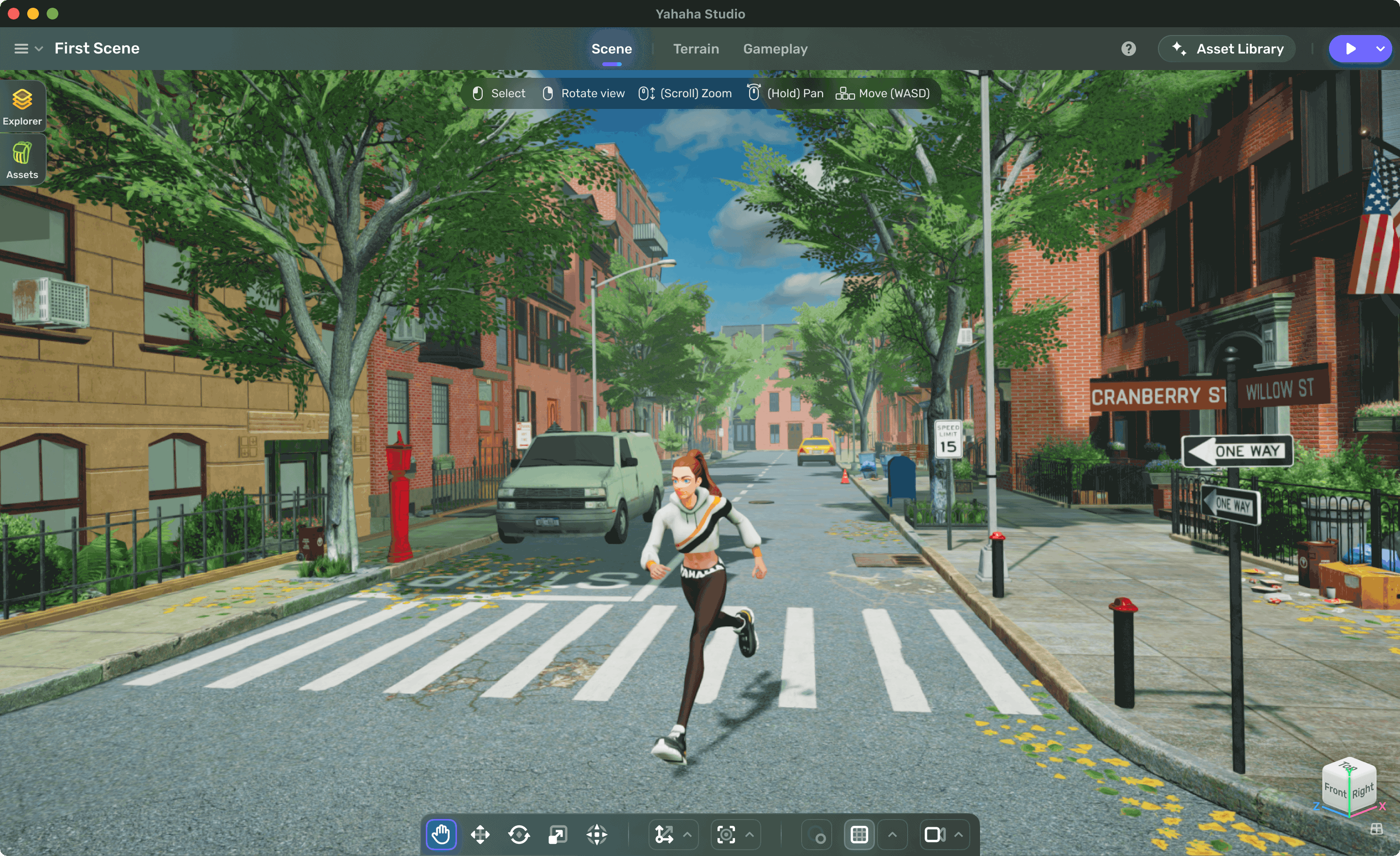Select the move/translate tool icon
1400x856 pixels.
click(479, 834)
